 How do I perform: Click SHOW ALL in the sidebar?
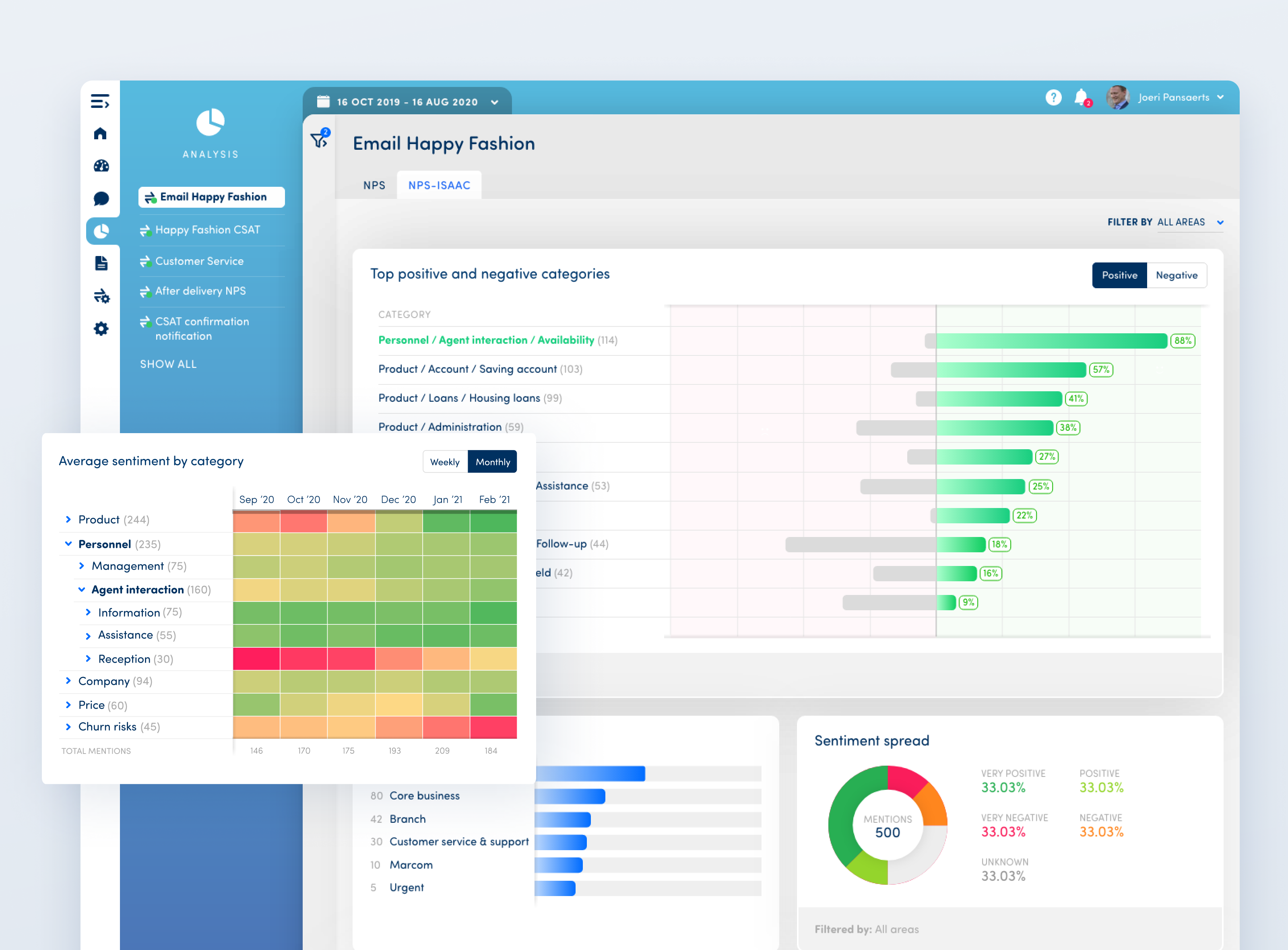coord(168,363)
